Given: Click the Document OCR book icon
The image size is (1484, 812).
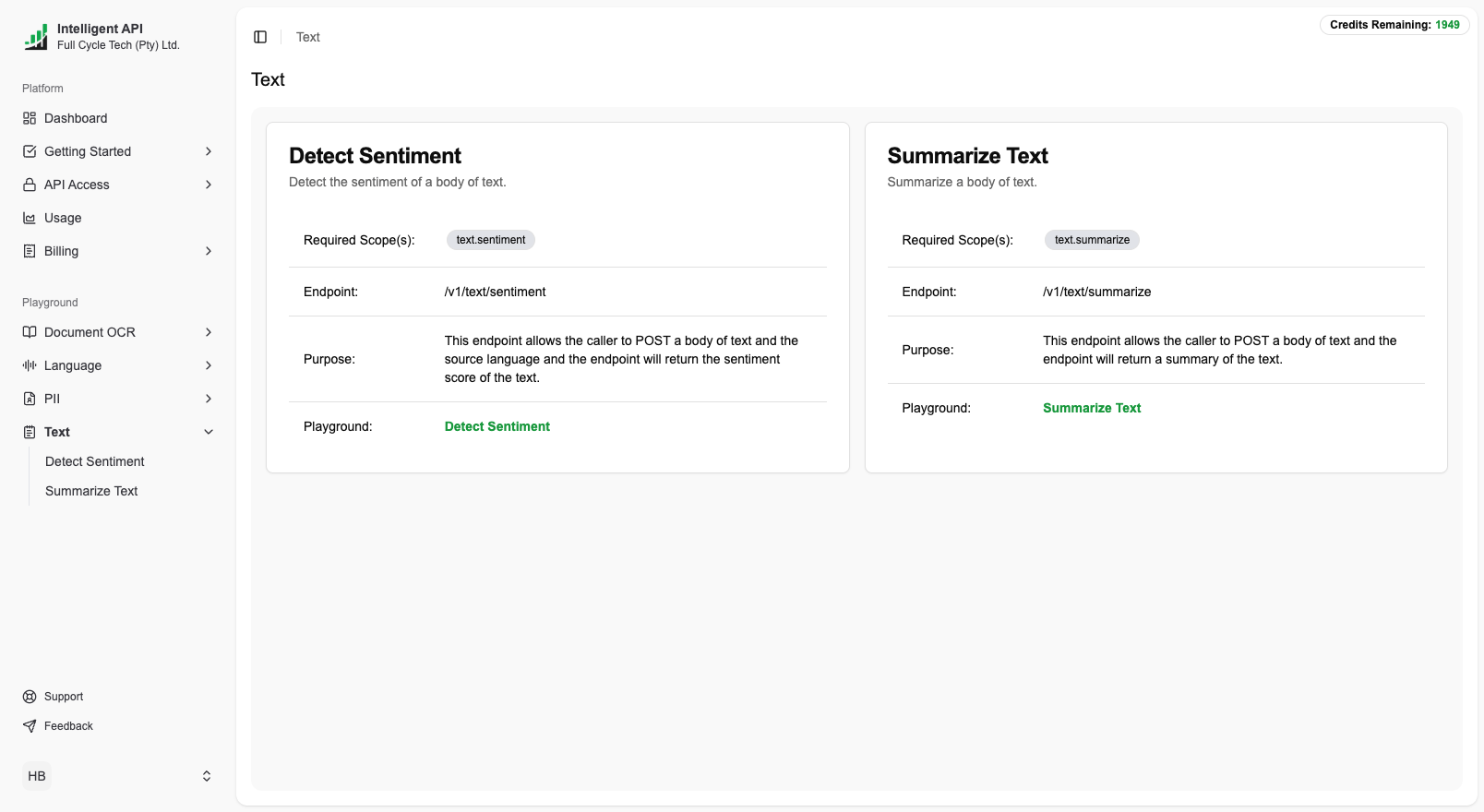Looking at the screenshot, I should point(30,332).
